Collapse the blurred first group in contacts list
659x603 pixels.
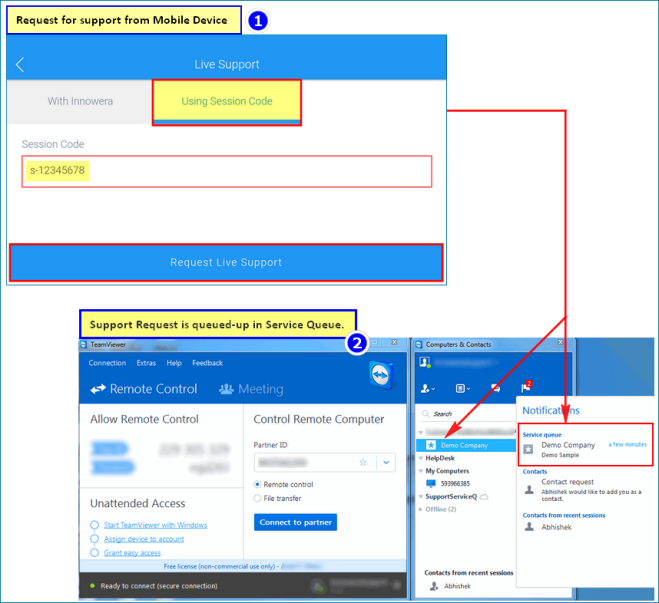421,432
